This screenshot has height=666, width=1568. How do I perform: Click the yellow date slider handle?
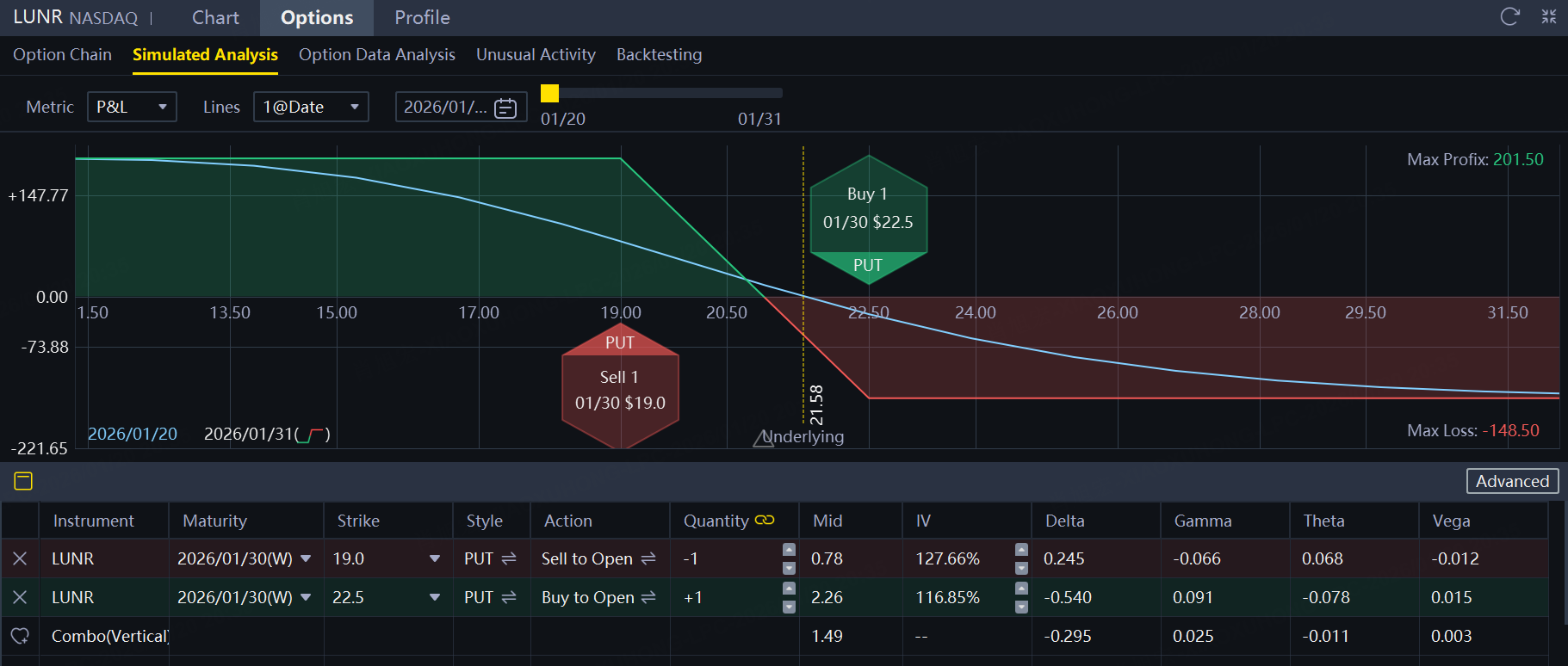point(549,93)
